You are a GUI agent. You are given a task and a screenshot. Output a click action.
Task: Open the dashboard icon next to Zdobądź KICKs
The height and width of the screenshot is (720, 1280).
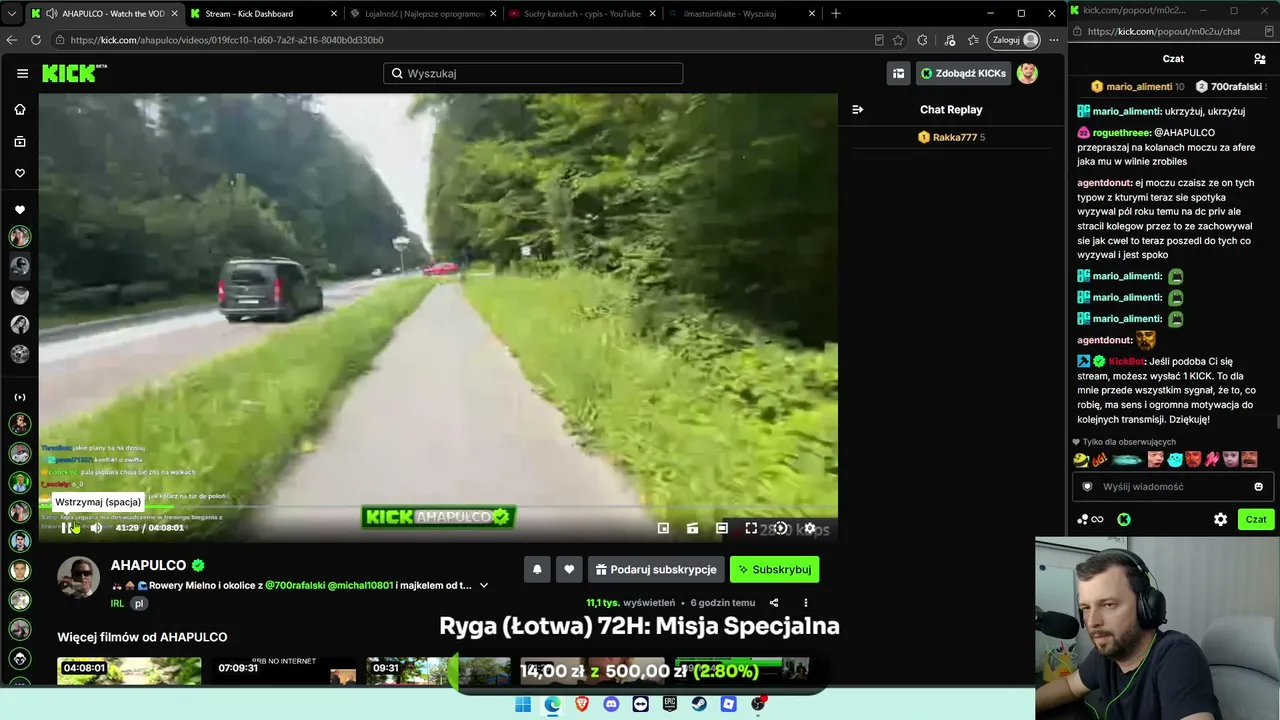[x=899, y=73]
